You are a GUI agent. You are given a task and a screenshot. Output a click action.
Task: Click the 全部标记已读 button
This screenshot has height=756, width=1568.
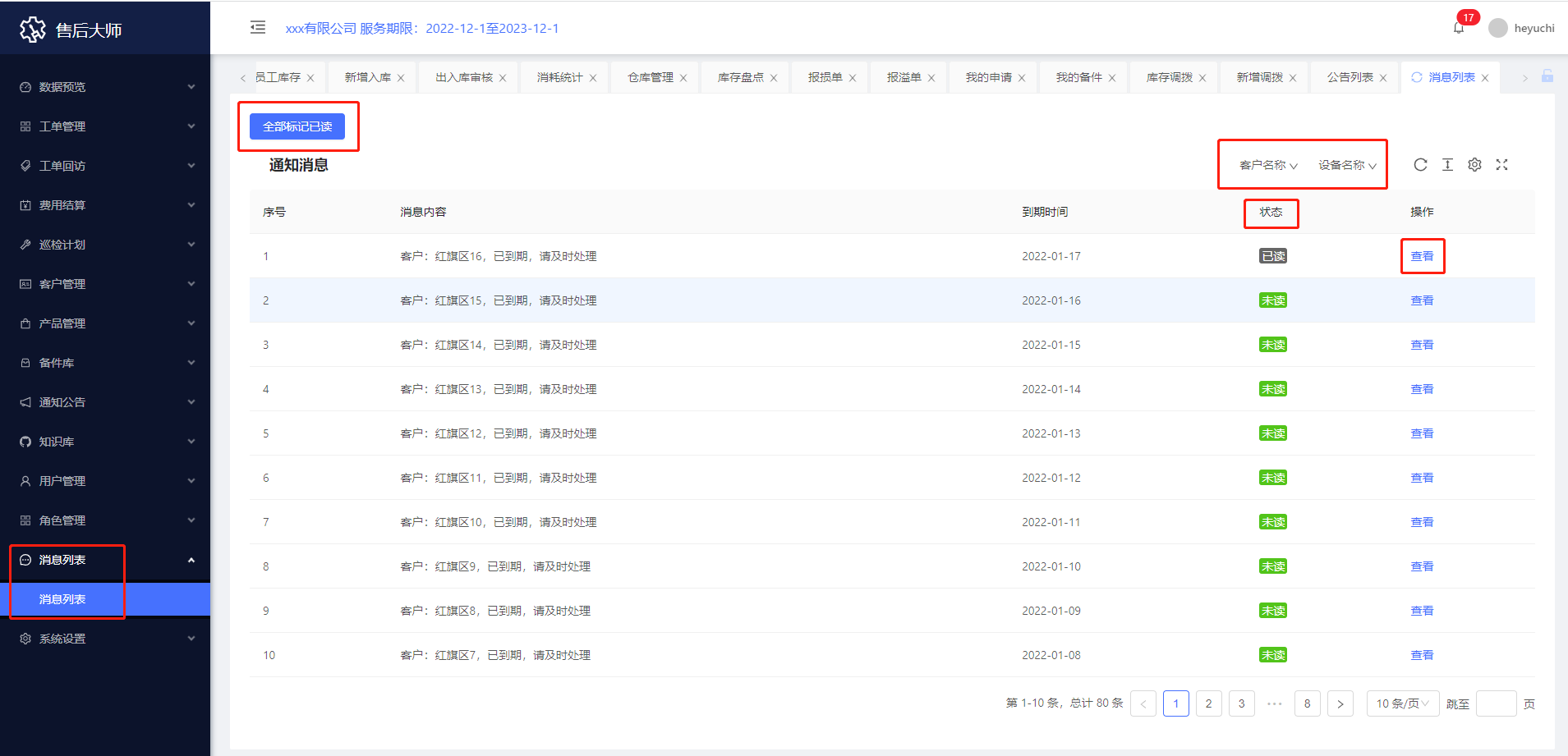click(x=297, y=126)
